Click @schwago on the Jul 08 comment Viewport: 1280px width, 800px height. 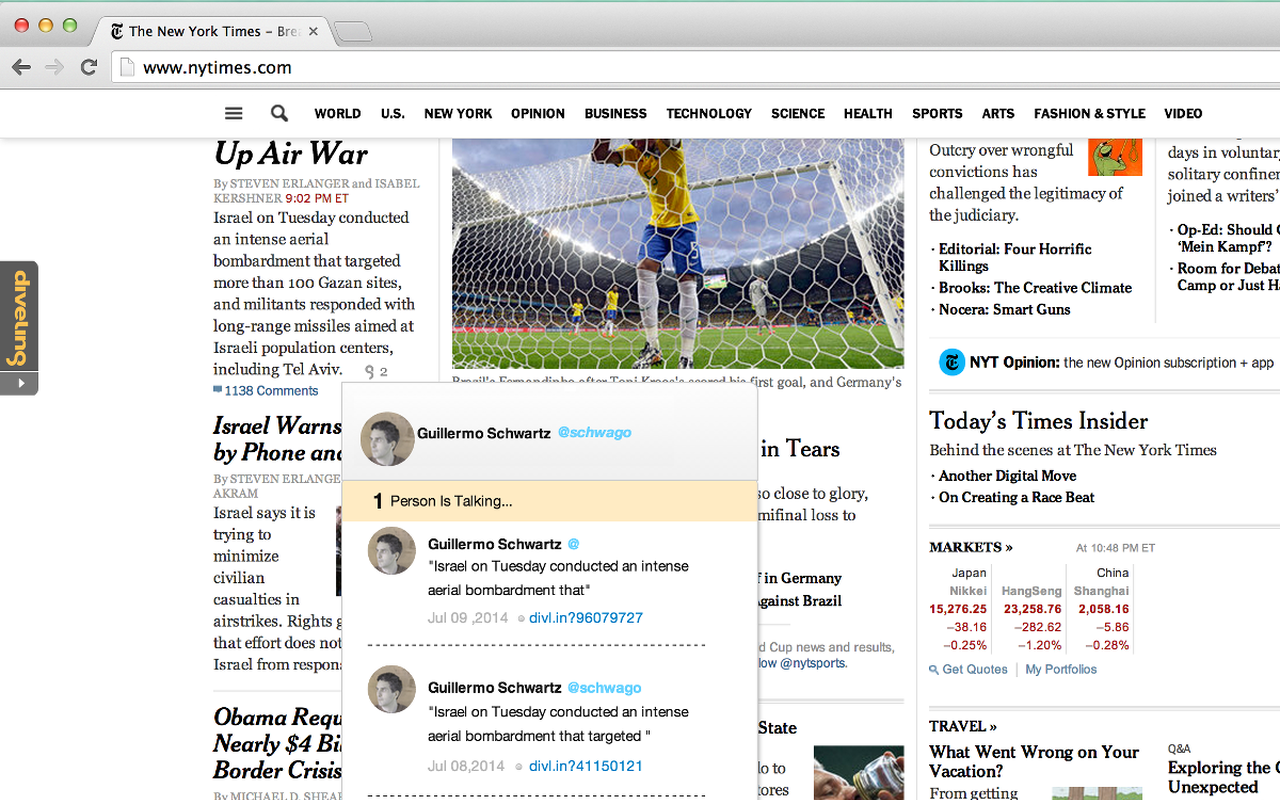[605, 688]
